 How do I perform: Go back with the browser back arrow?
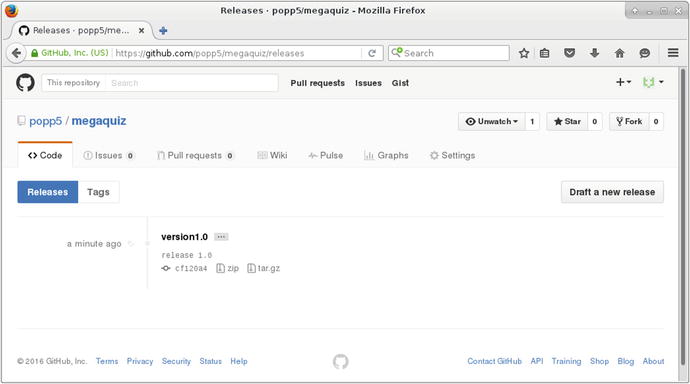pyautogui.click(x=16, y=53)
